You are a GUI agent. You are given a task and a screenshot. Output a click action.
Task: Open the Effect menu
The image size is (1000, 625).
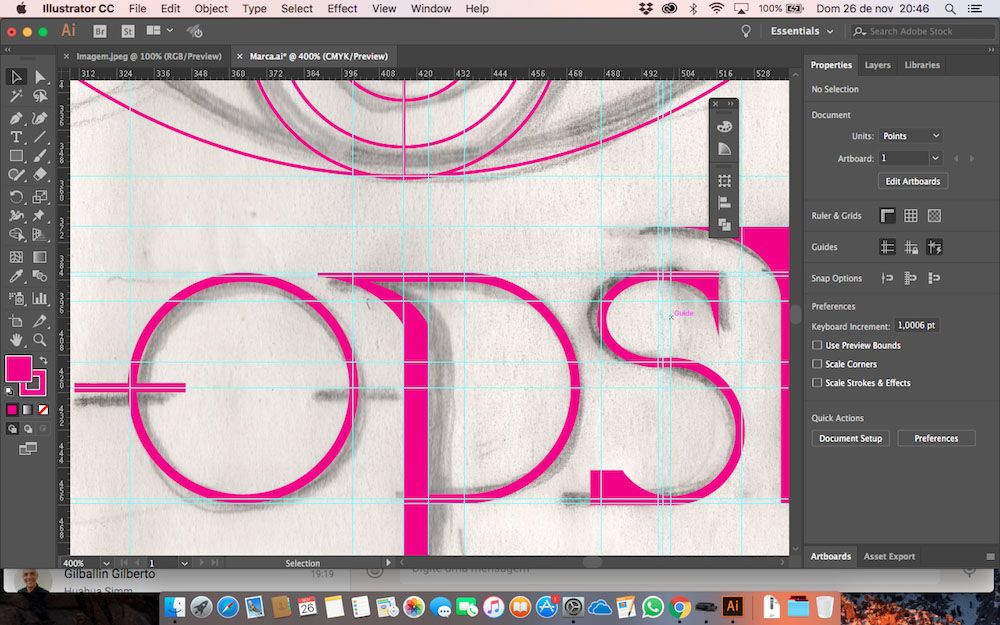coord(342,8)
